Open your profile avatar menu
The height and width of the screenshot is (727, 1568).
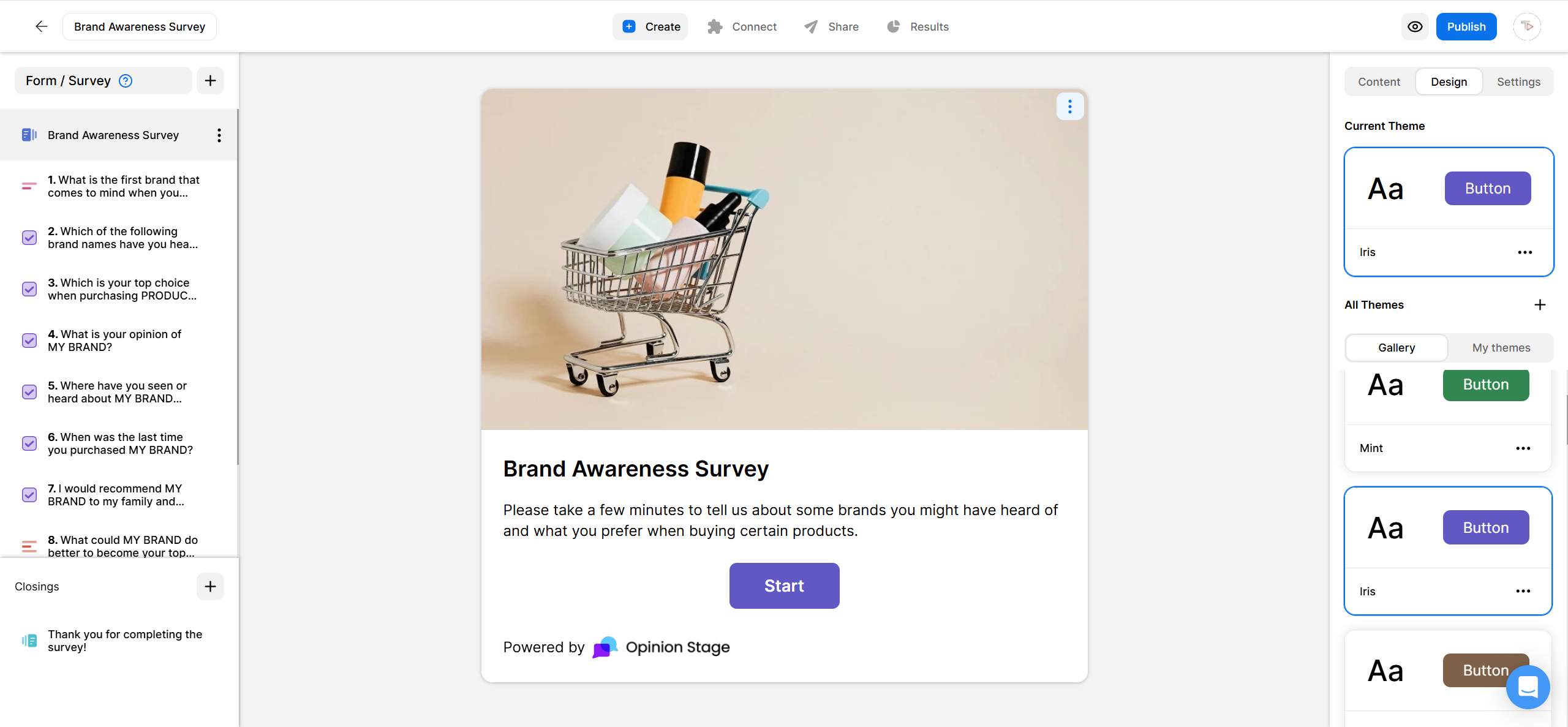click(1527, 26)
